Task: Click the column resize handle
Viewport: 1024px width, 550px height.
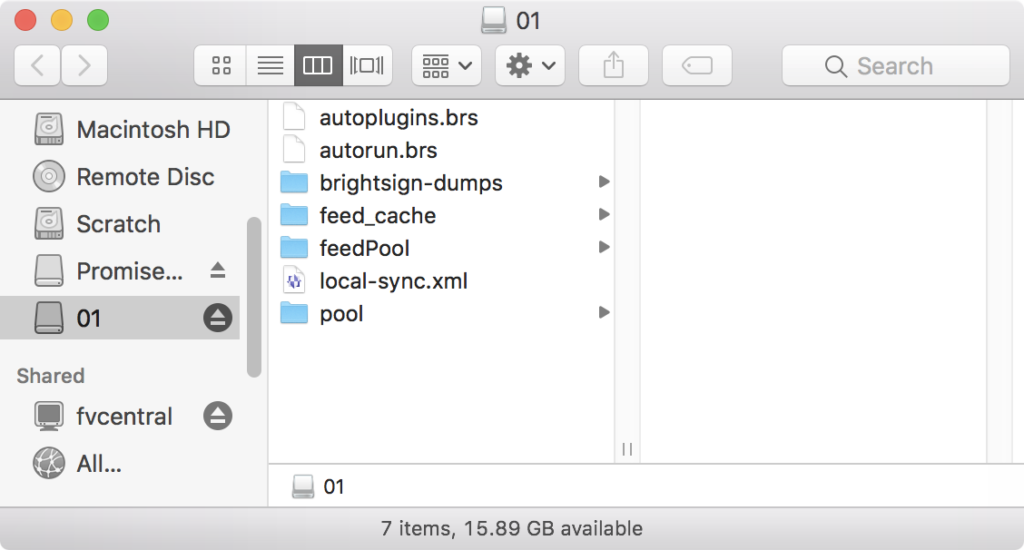Action: click(x=627, y=449)
